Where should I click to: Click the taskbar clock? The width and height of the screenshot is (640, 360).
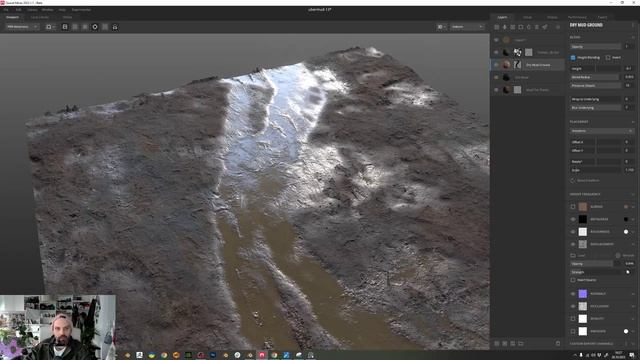point(619,355)
